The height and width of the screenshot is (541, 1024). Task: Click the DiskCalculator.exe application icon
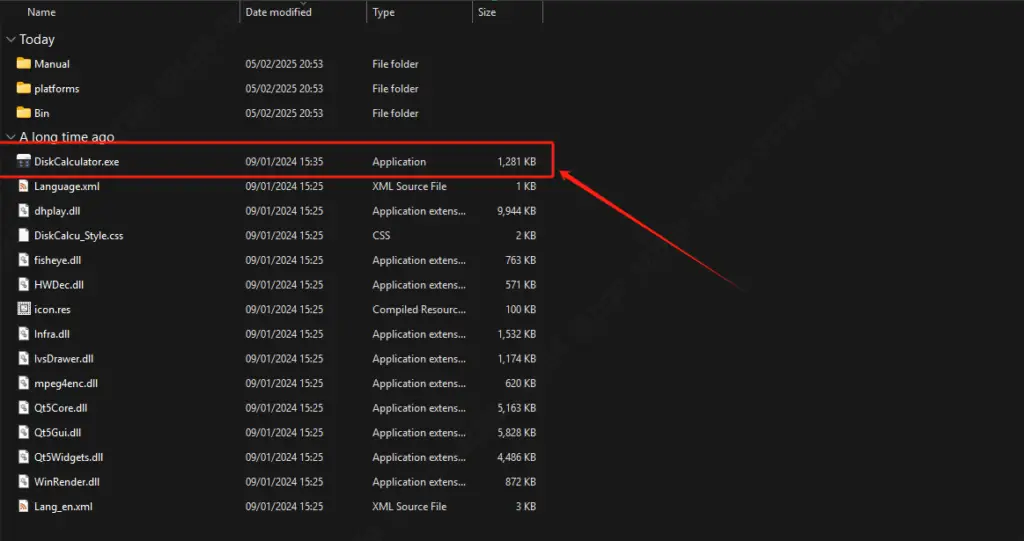(x=24, y=161)
